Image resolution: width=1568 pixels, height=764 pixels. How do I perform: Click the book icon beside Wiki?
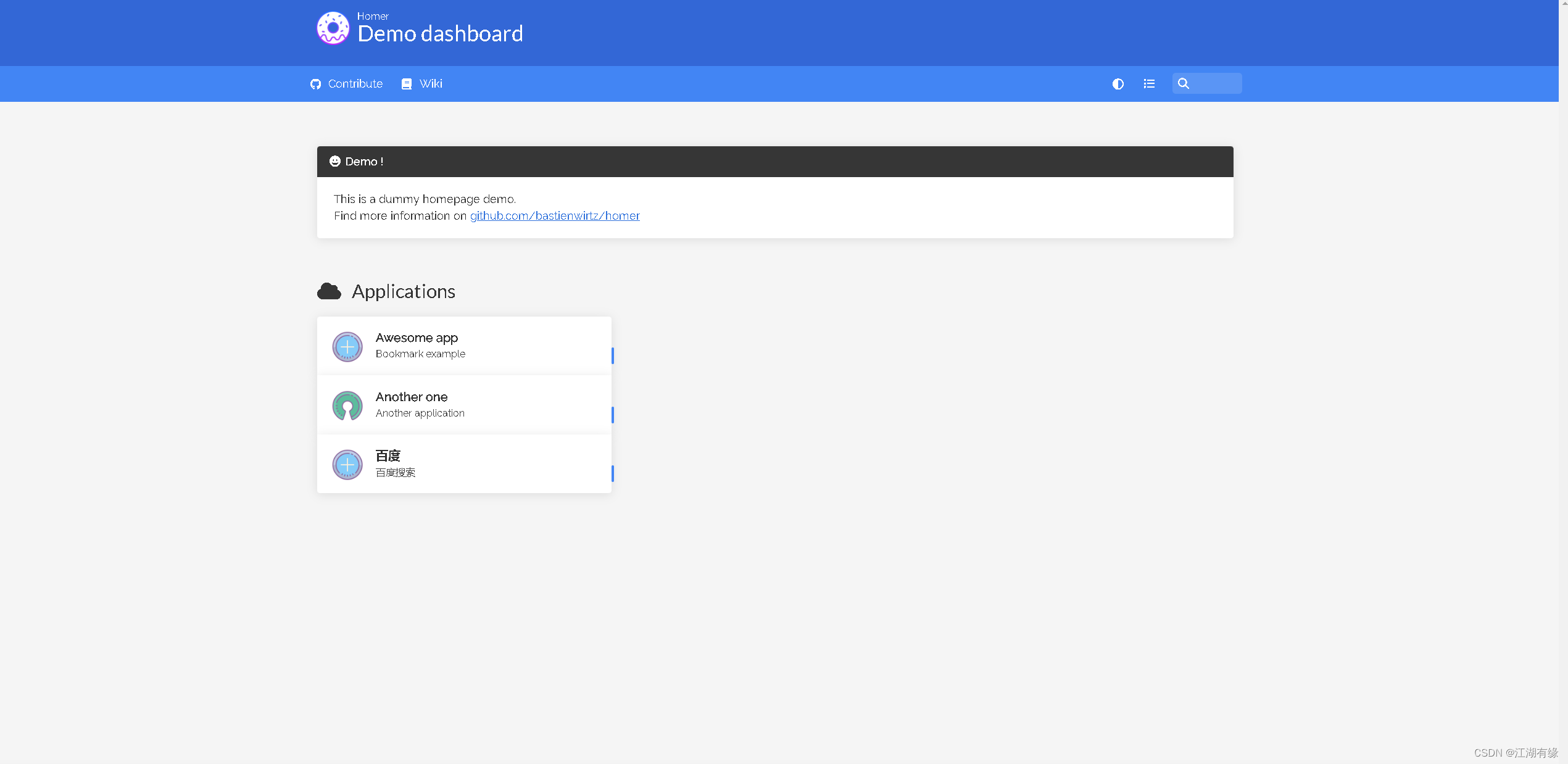point(406,84)
